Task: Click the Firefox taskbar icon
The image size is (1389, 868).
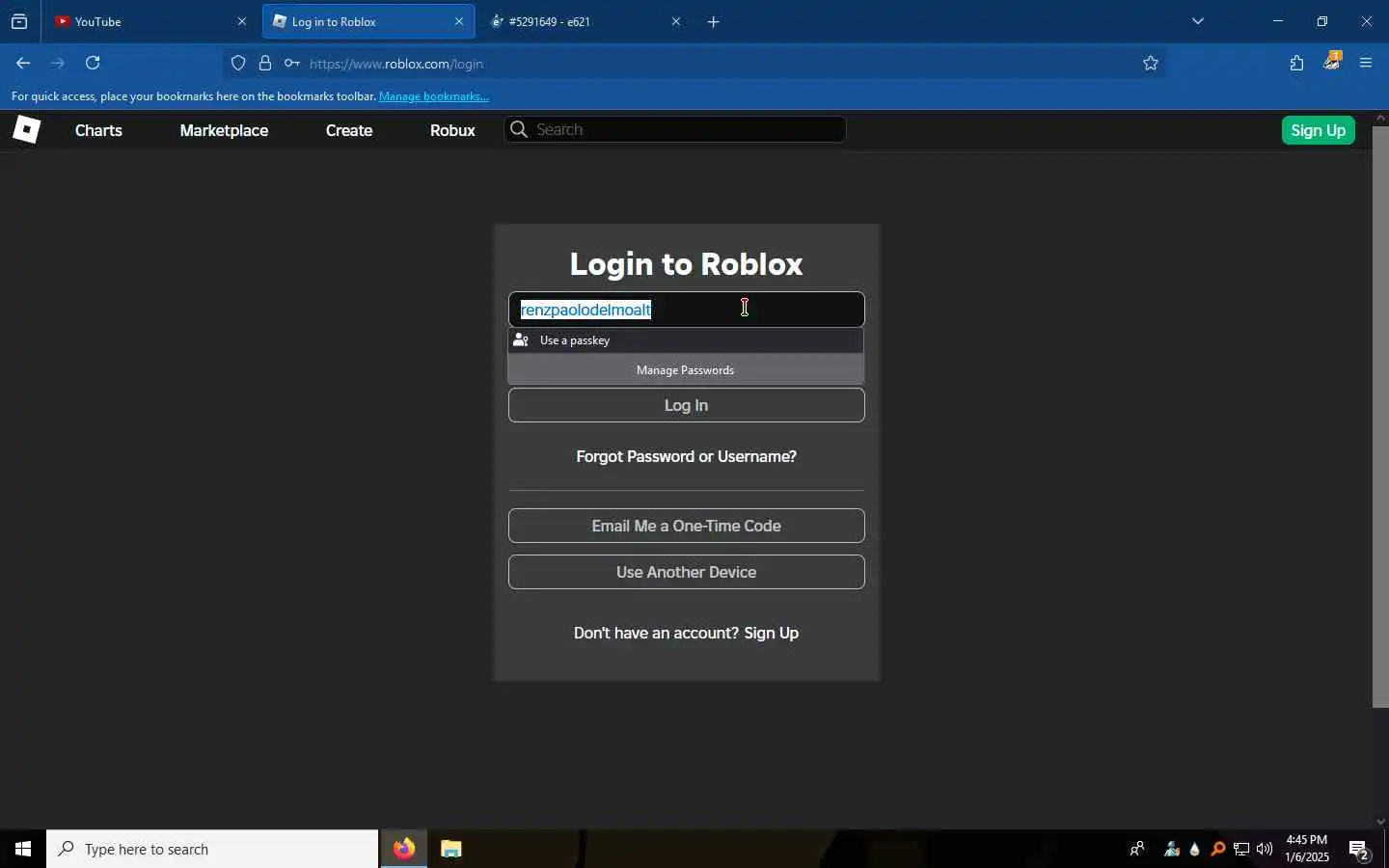Action: coord(404,849)
